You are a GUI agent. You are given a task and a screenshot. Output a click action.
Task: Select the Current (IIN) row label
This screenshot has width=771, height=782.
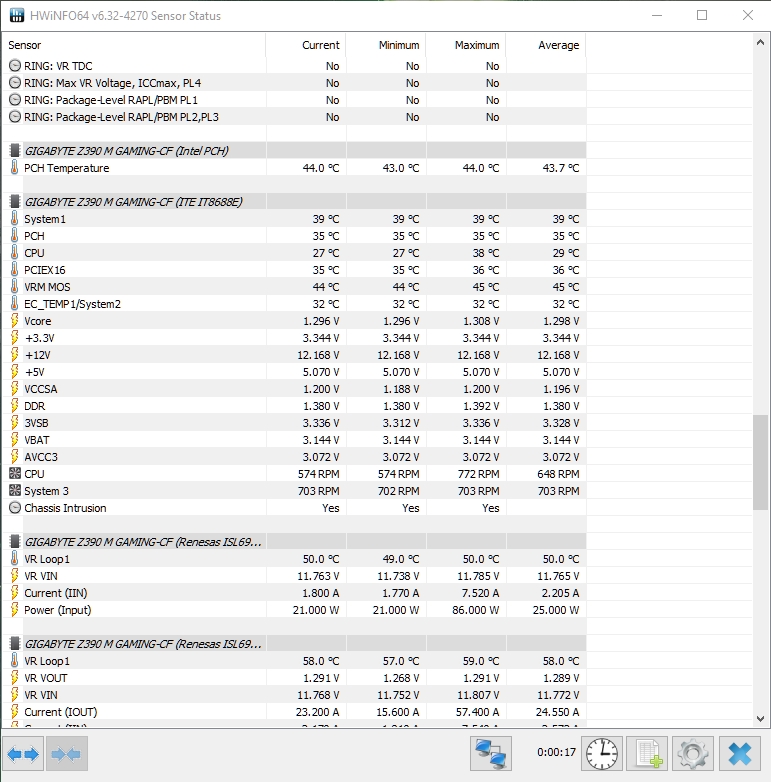(x=56, y=593)
